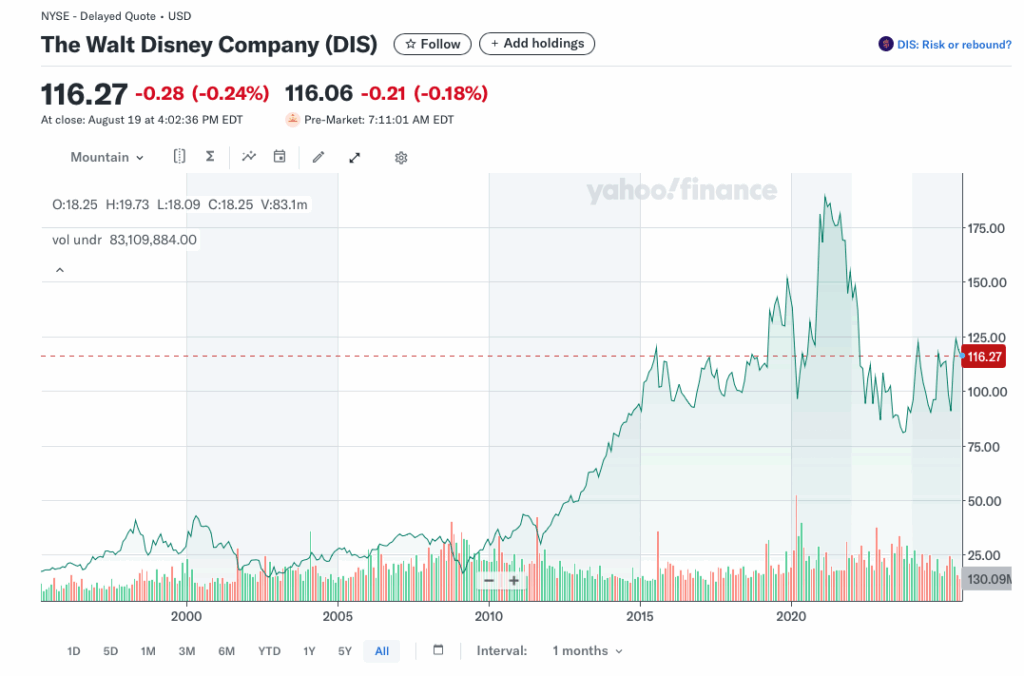Viewport: 1024px width, 676px height.
Task: Select the 1Y time range
Action: 309,651
